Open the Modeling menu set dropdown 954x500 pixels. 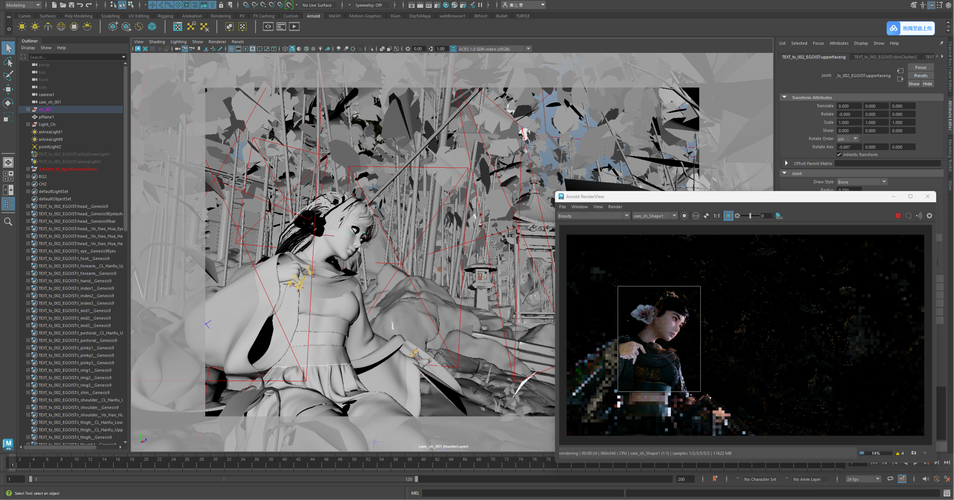tap(22, 5)
